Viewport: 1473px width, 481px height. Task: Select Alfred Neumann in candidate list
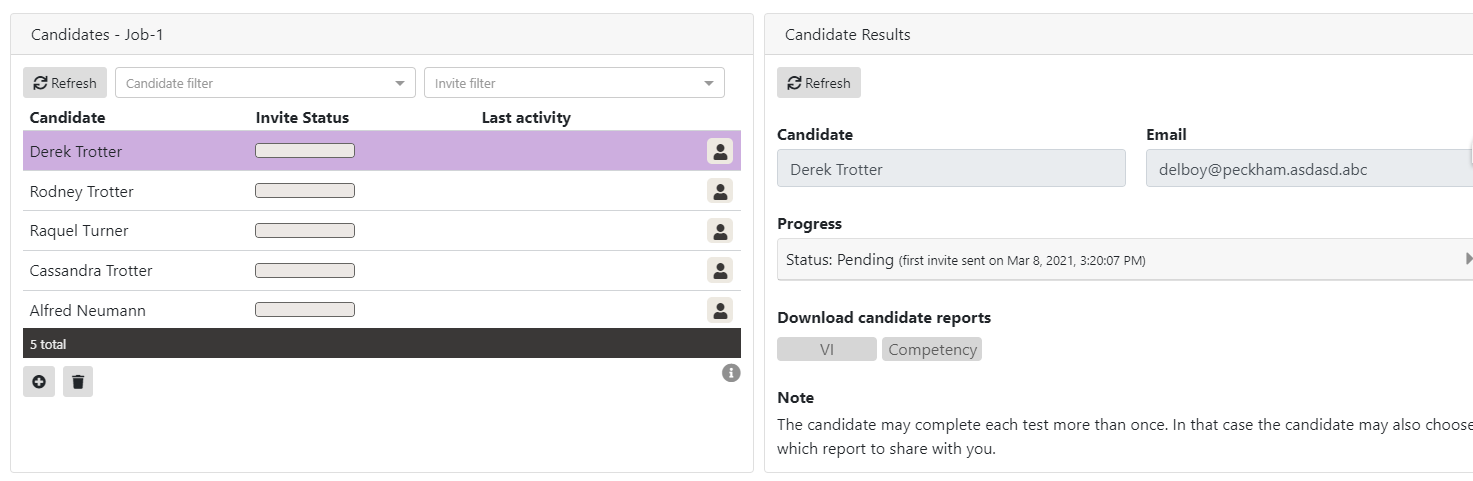pos(88,310)
